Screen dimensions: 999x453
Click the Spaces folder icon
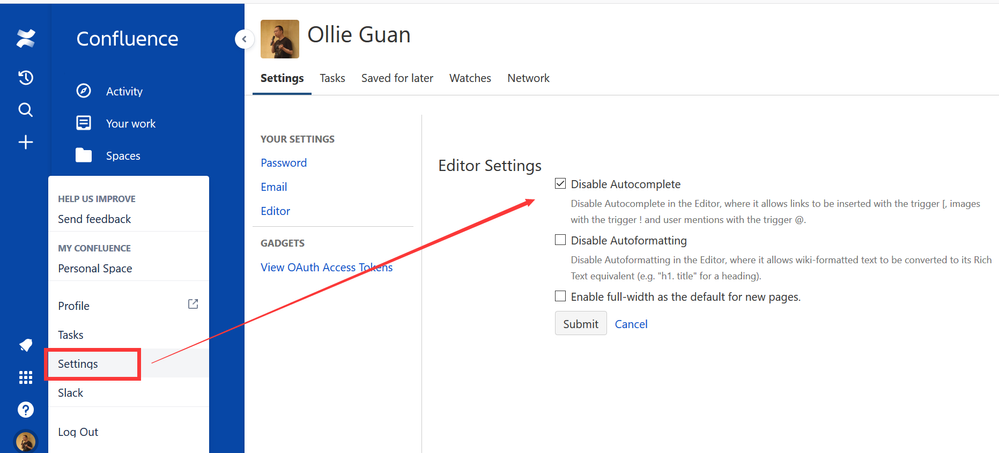83,155
